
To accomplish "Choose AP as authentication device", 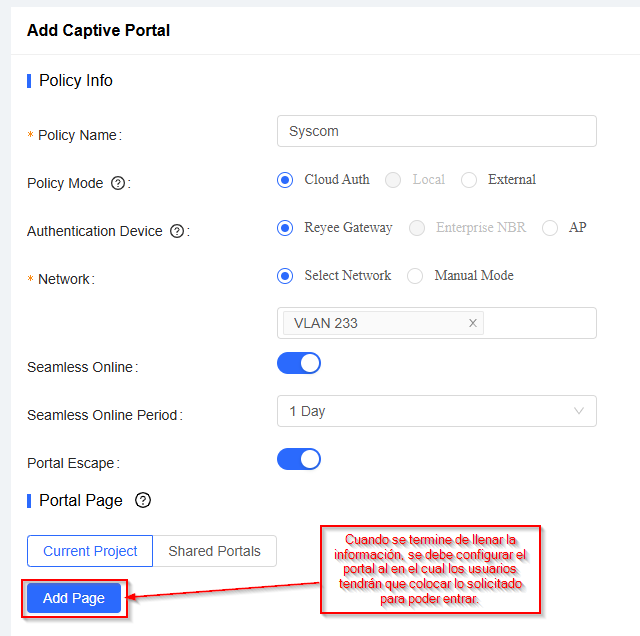I will pyautogui.click(x=550, y=228).
